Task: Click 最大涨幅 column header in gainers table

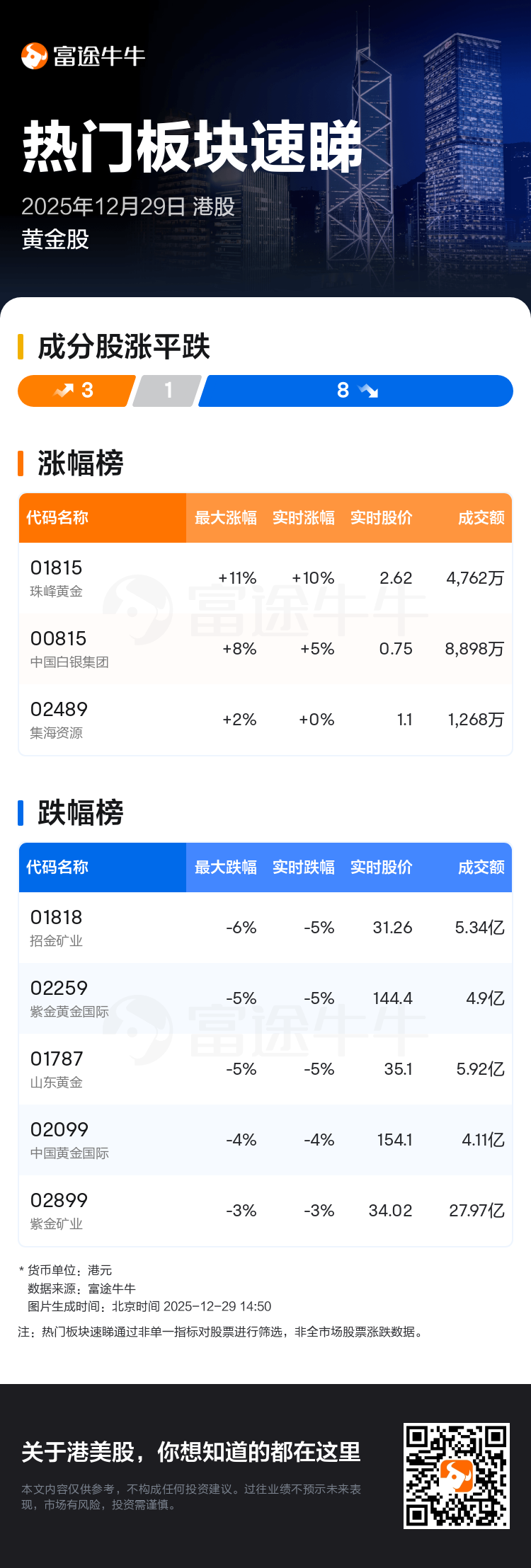Action: [x=226, y=518]
